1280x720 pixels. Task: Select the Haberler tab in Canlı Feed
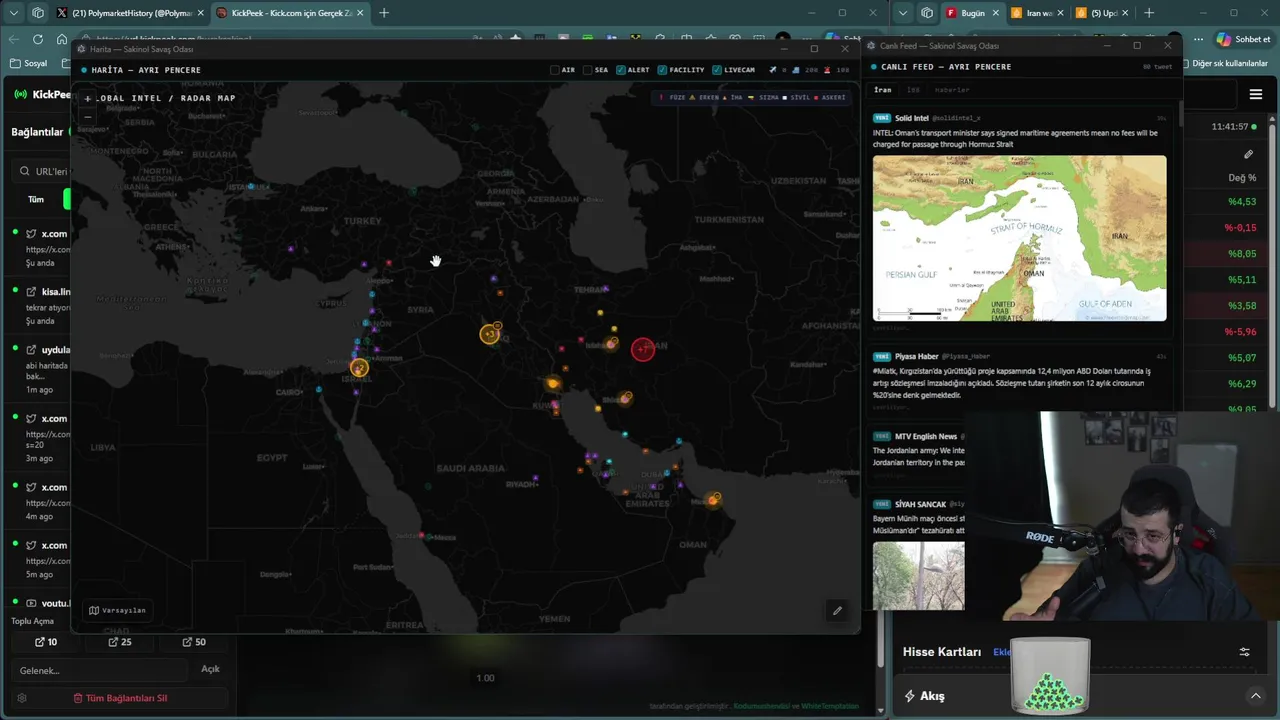pyautogui.click(x=952, y=90)
